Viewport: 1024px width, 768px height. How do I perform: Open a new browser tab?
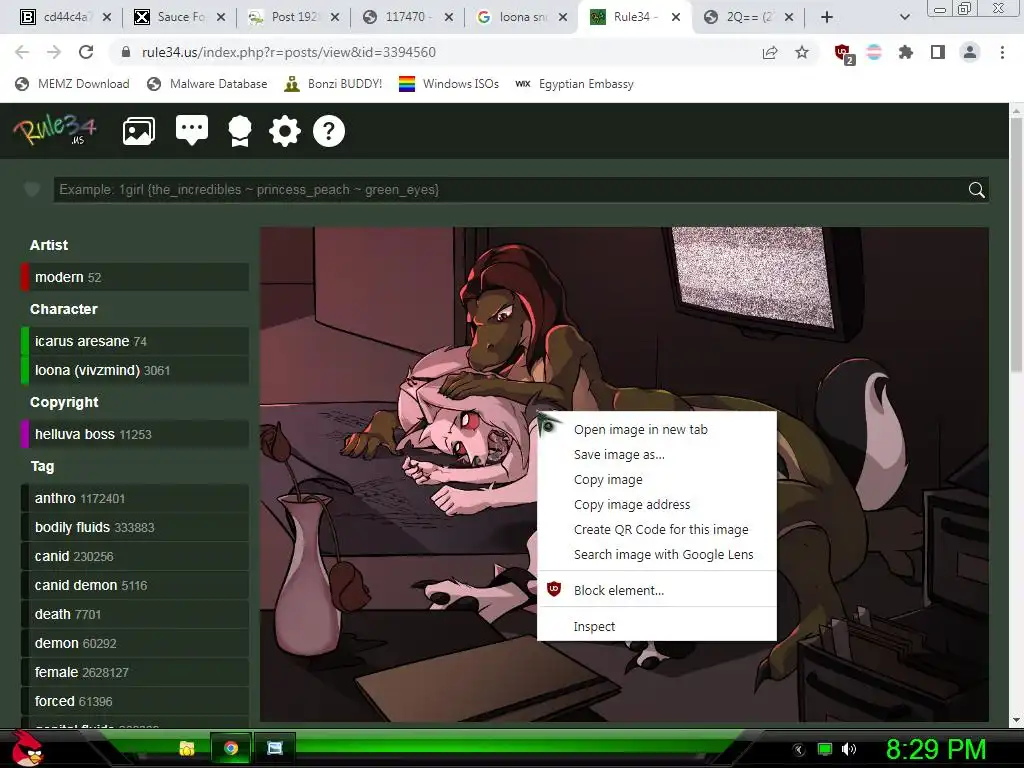[827, 17]
